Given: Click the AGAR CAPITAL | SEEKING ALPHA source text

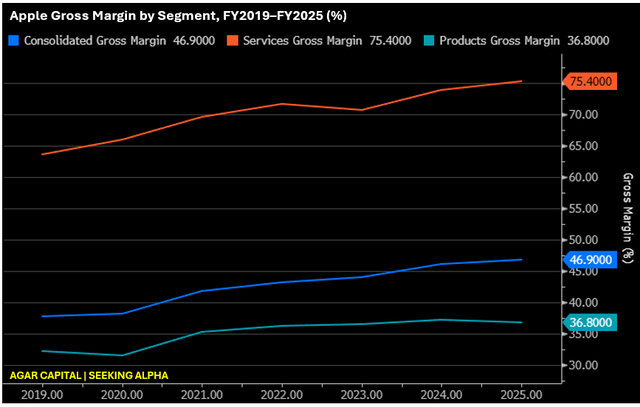Looking at the screenshot, I should pos(89,376).
